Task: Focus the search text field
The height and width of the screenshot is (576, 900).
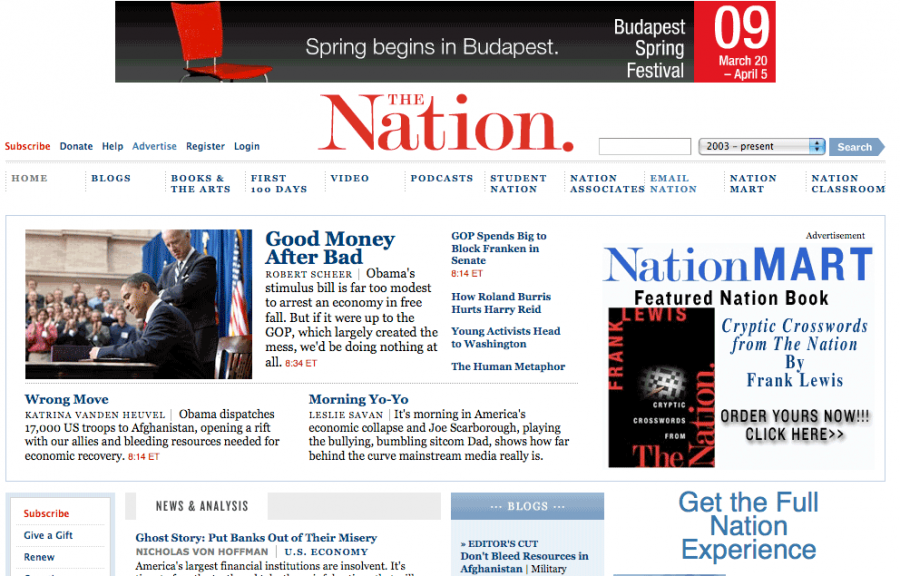Action: click(x=645, y=146)
